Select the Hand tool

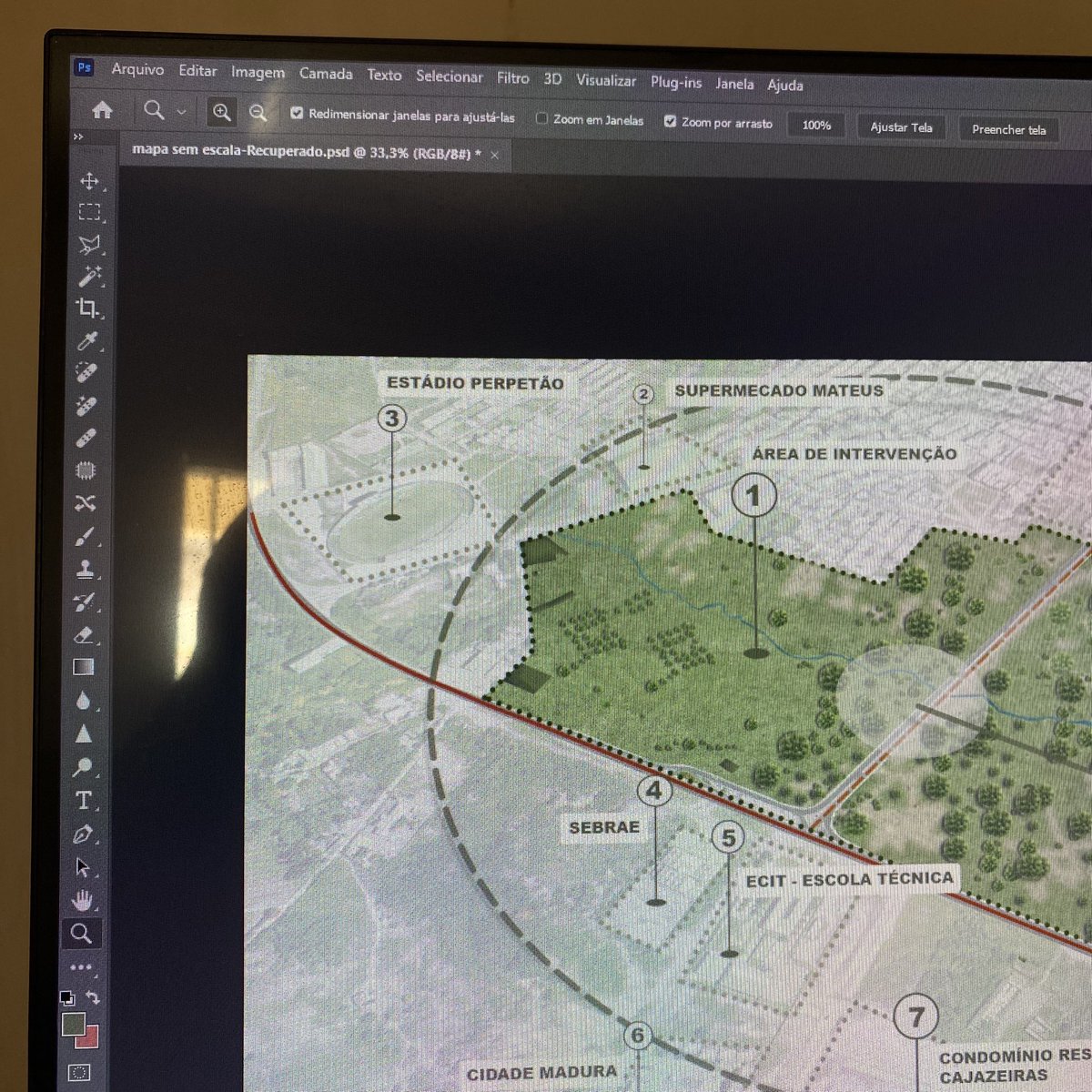(82, 901)
